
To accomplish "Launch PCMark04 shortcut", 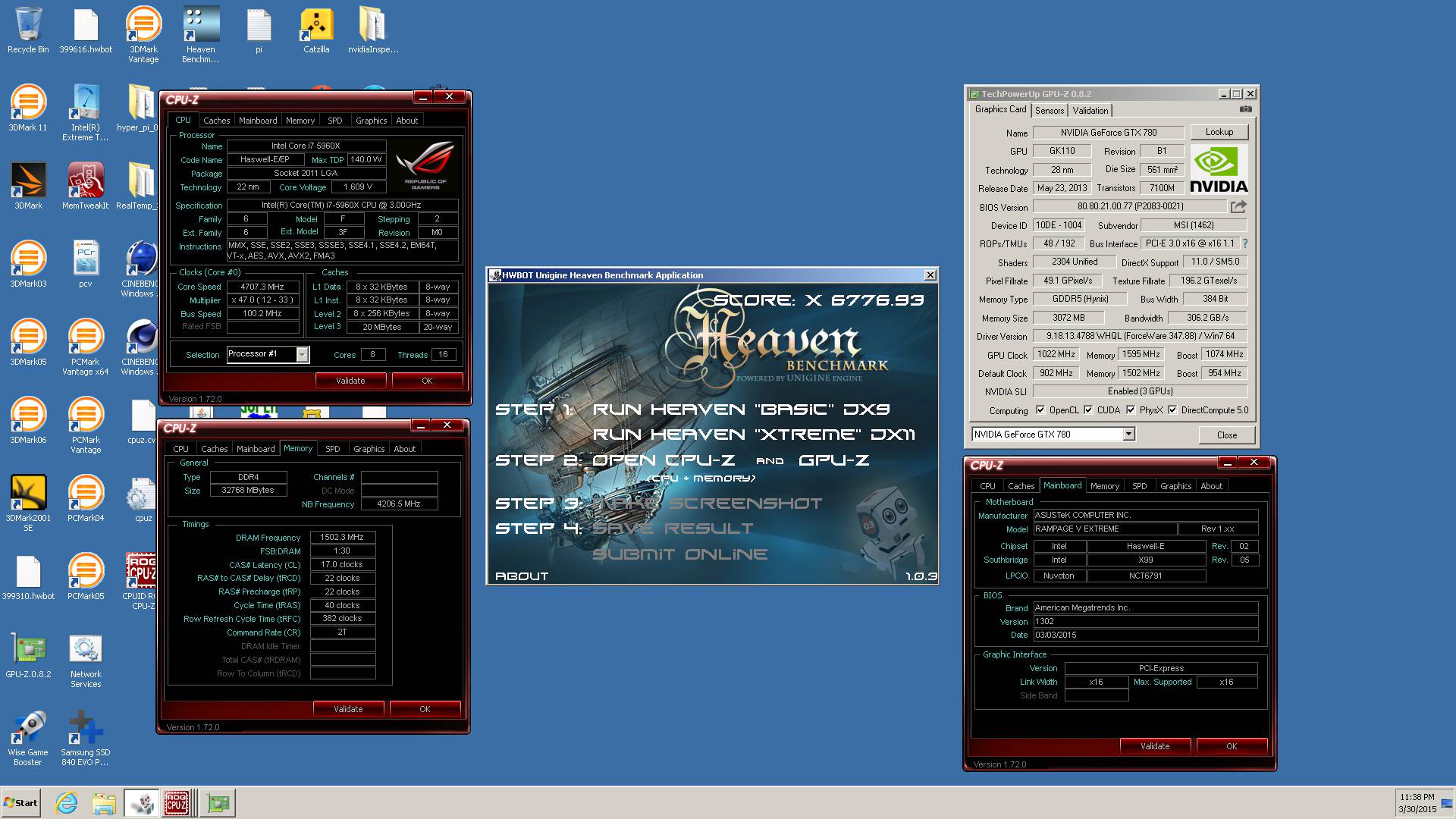I will point(85,499).
